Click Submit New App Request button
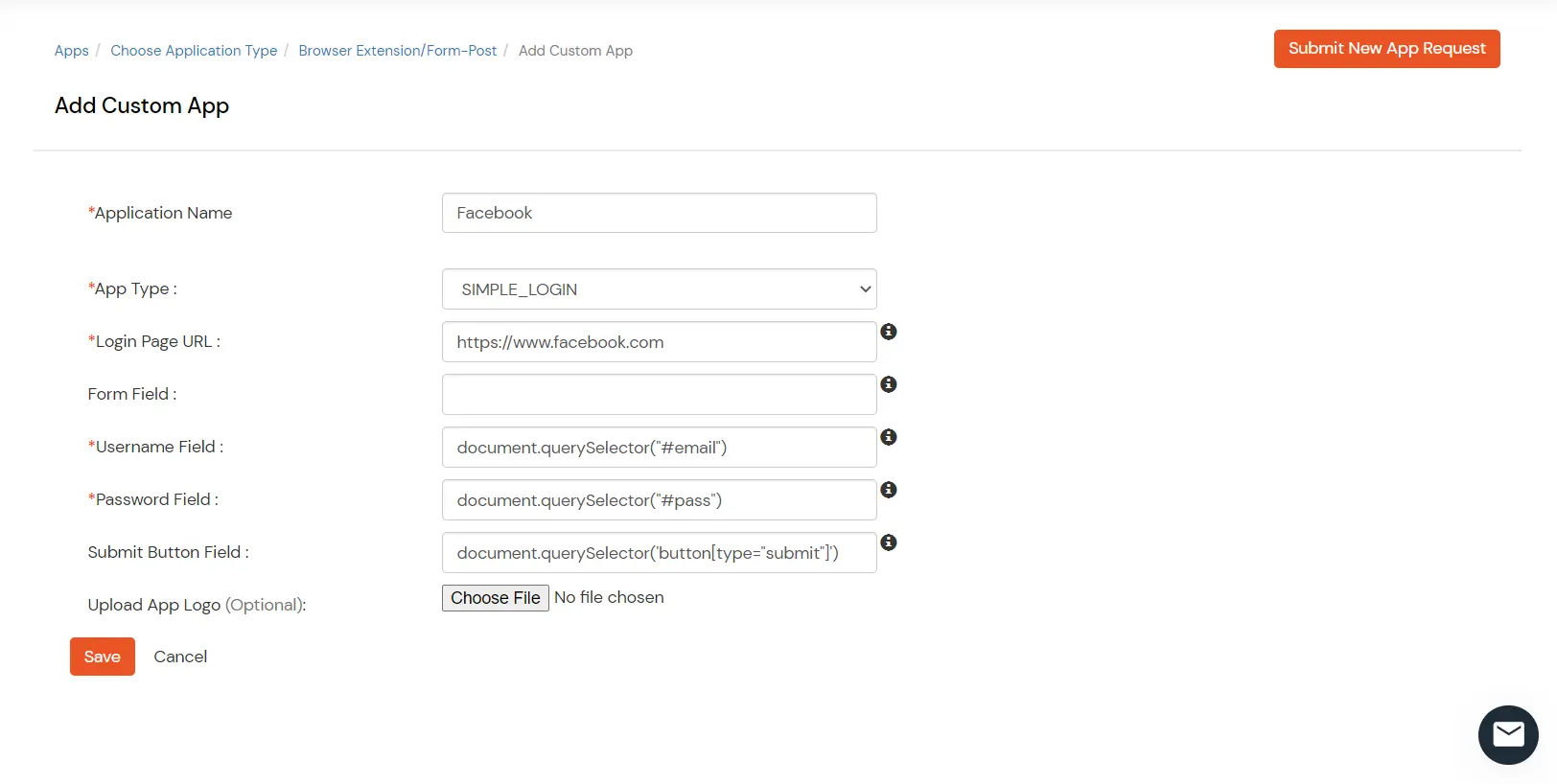Image resolution: width=1557 pixels, height=784 pixels. click(1386, 49)
